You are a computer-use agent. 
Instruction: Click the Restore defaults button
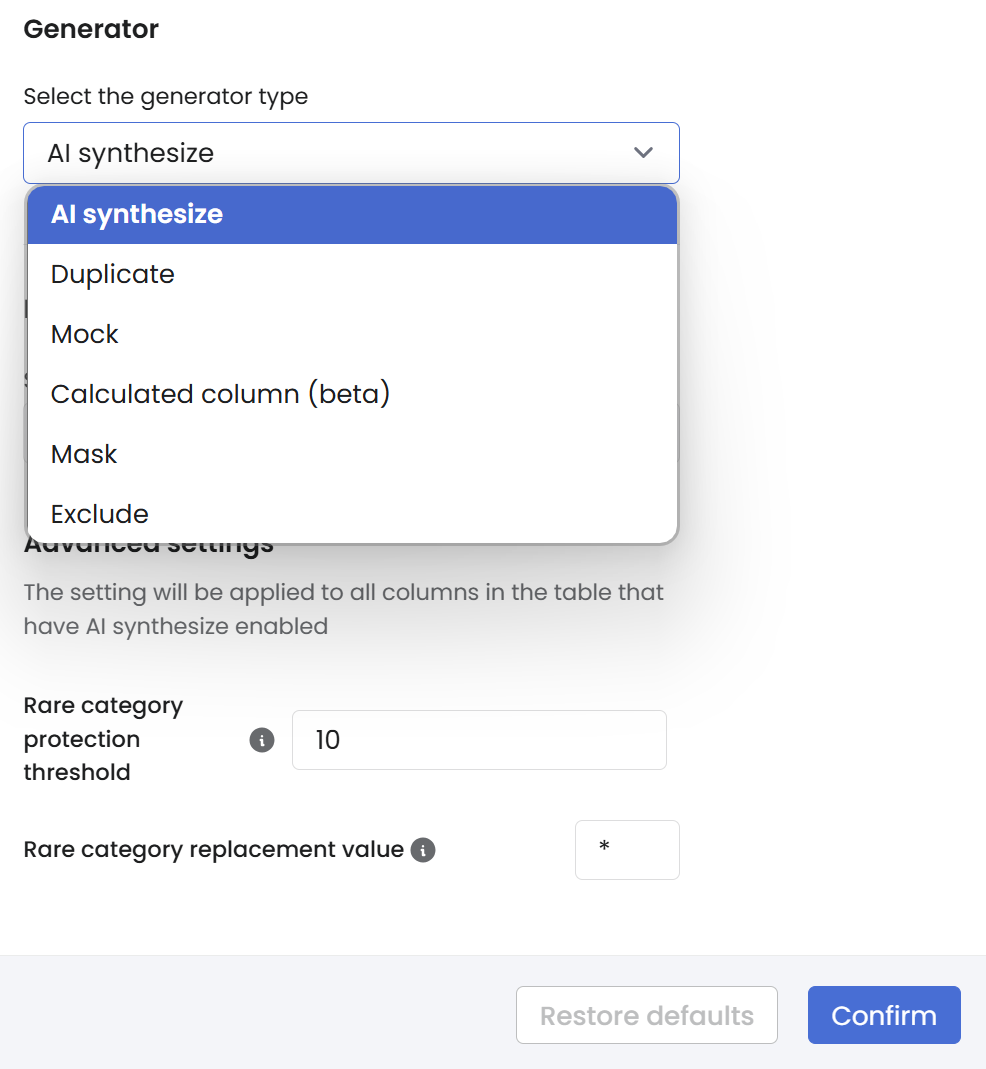(x=647, y=1016)
